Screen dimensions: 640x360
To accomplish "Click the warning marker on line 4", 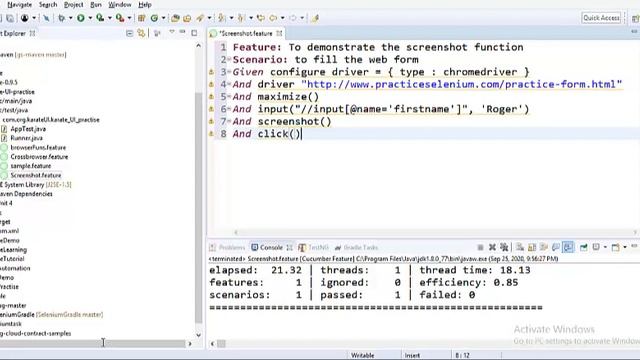I will click(x=211, y=84).
